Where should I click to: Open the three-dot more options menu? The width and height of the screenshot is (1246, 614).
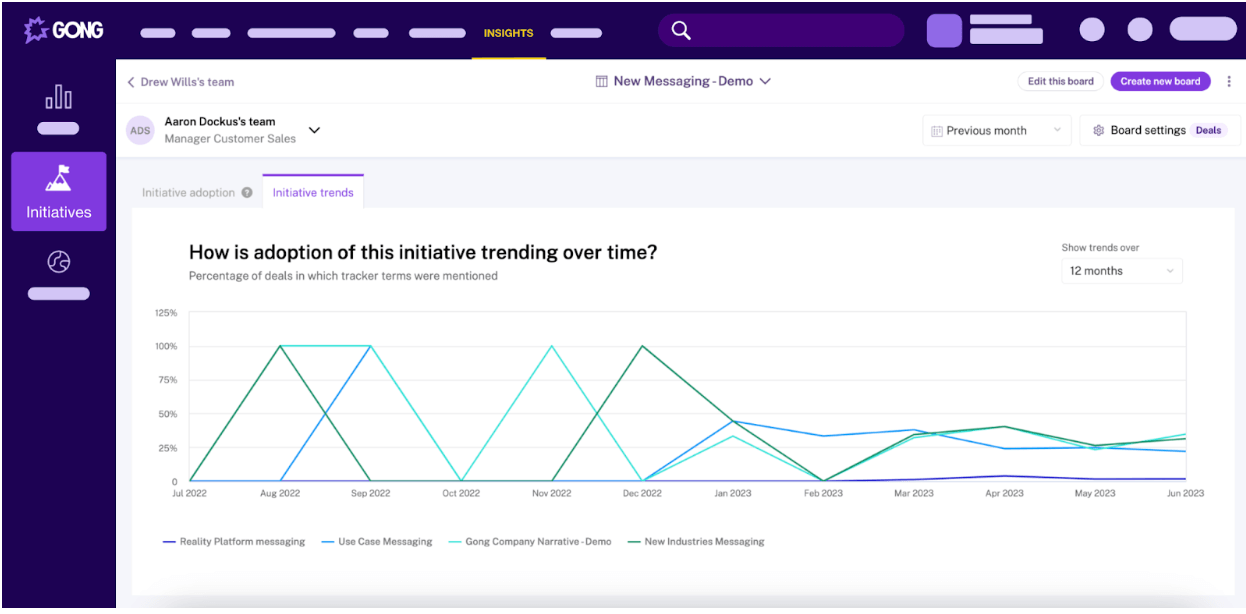[1229, 81]
